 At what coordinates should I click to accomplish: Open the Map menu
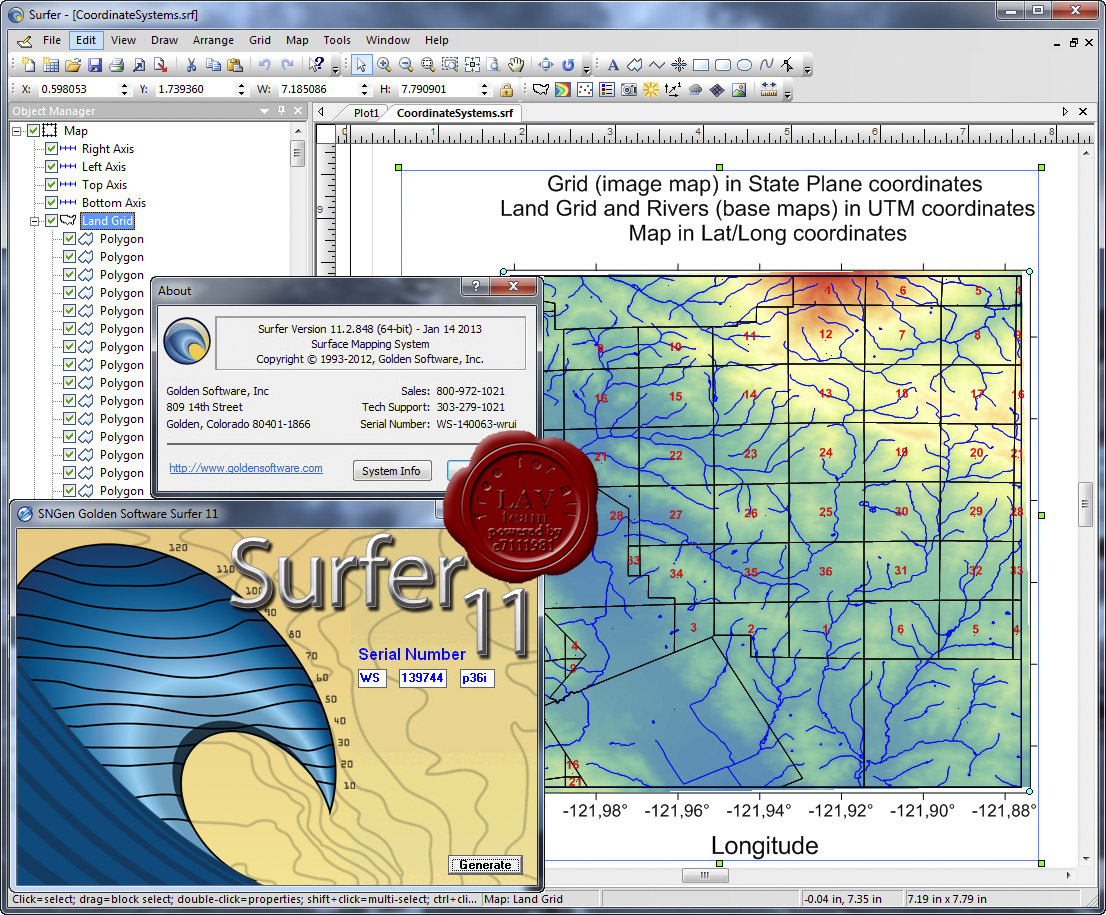(297, 40)
